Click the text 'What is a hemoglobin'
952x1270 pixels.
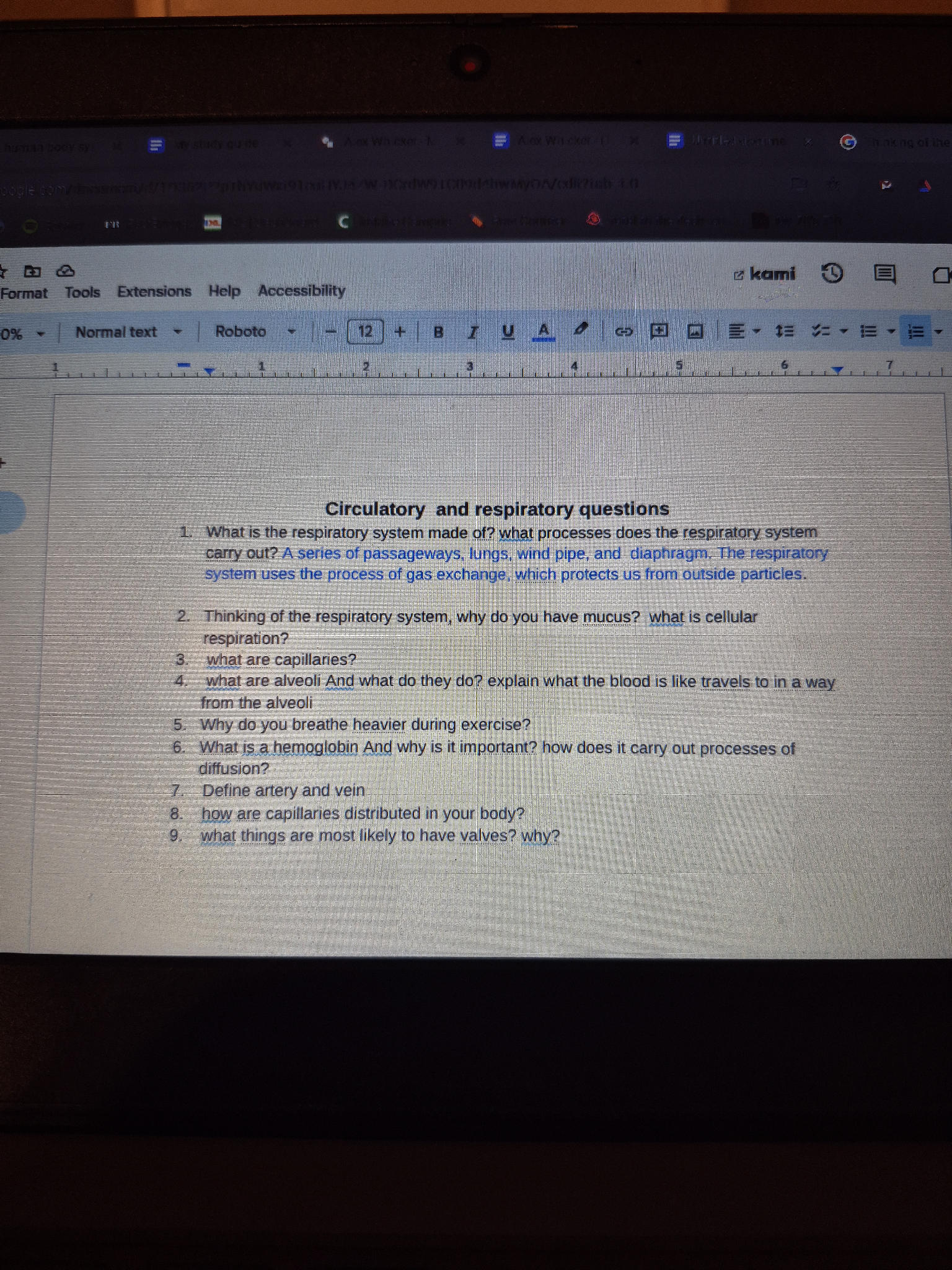279,747
